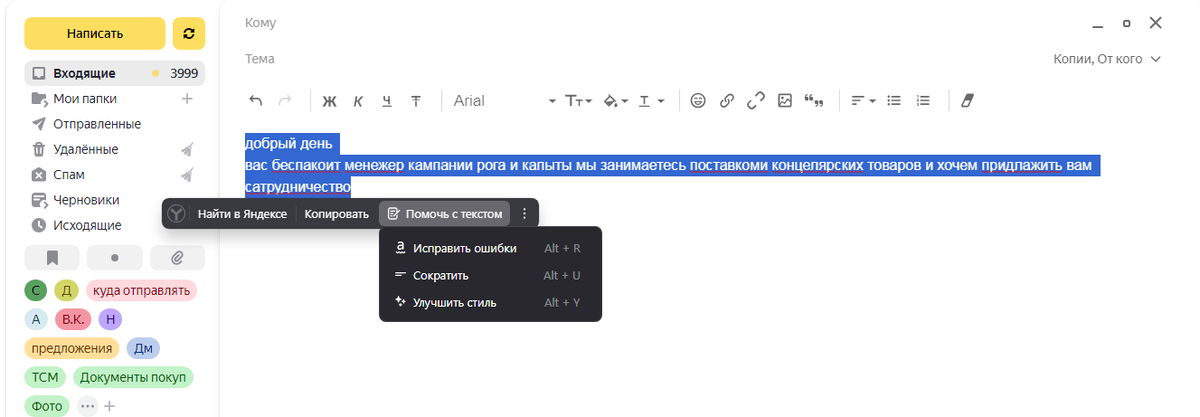The image size is (1200, 417).
Task: Insert a hyperlink
Action: point(727,100)
